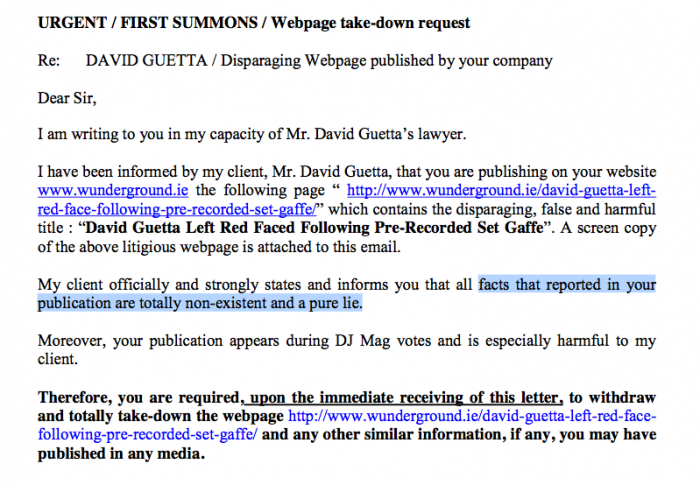Open the www.wunderground.ie homepage link
Screen dimensions: 700x485
tap(113, 190)
